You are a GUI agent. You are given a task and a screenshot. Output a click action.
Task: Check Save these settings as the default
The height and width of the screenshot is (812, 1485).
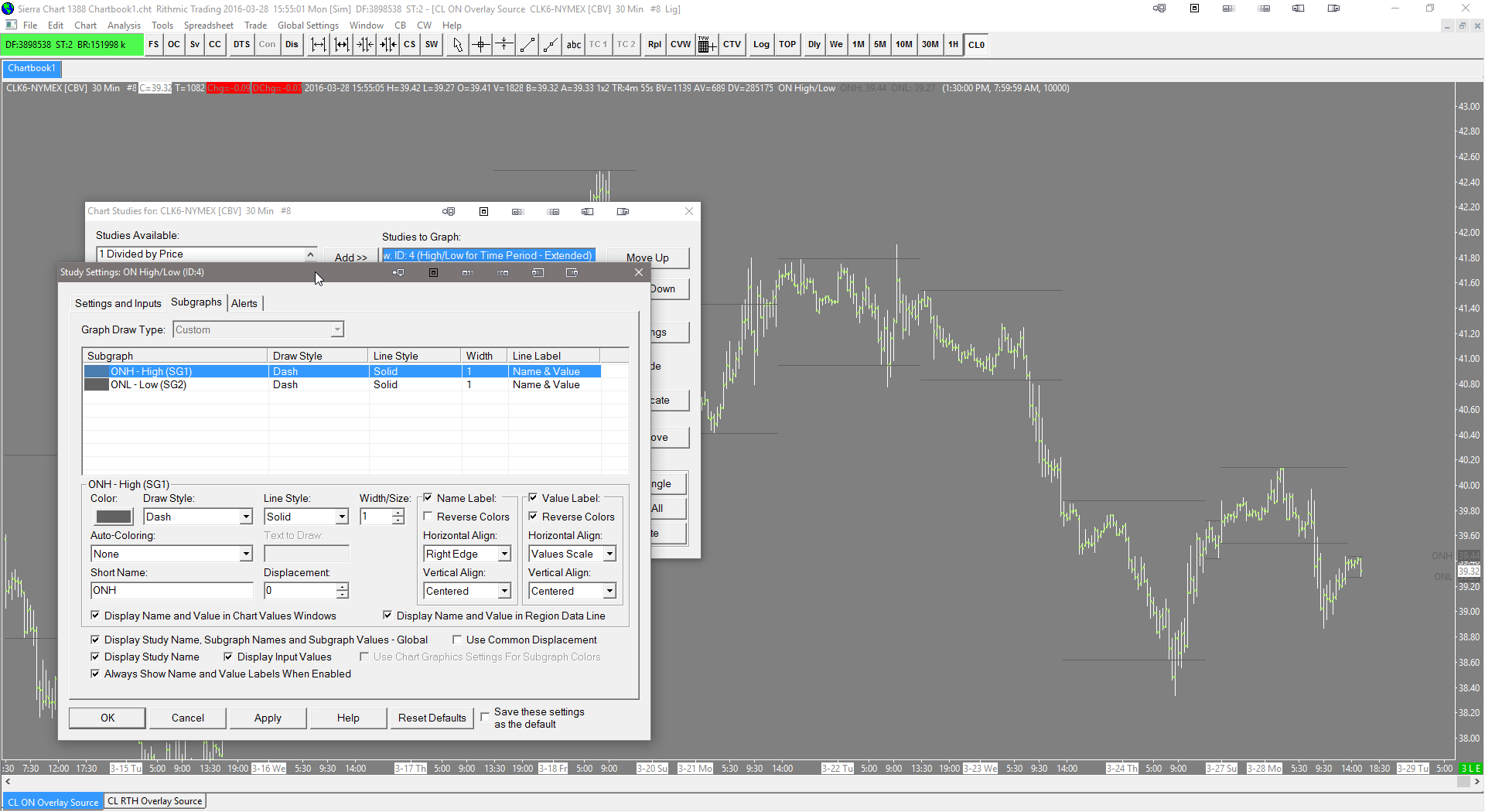(x=485, y=717)
